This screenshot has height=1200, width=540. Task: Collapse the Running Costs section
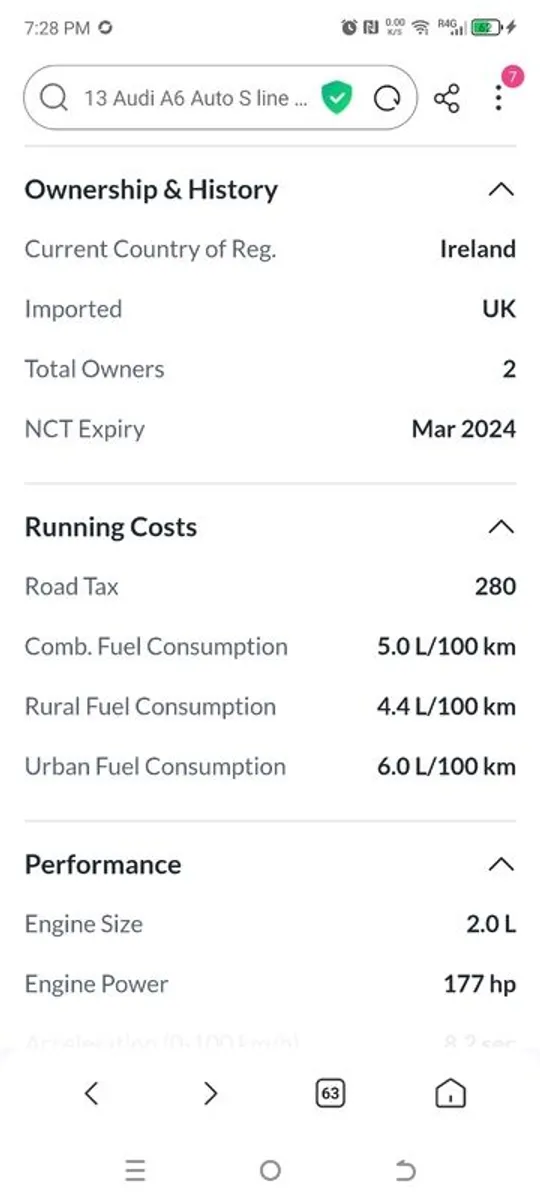tap(502, 527)
